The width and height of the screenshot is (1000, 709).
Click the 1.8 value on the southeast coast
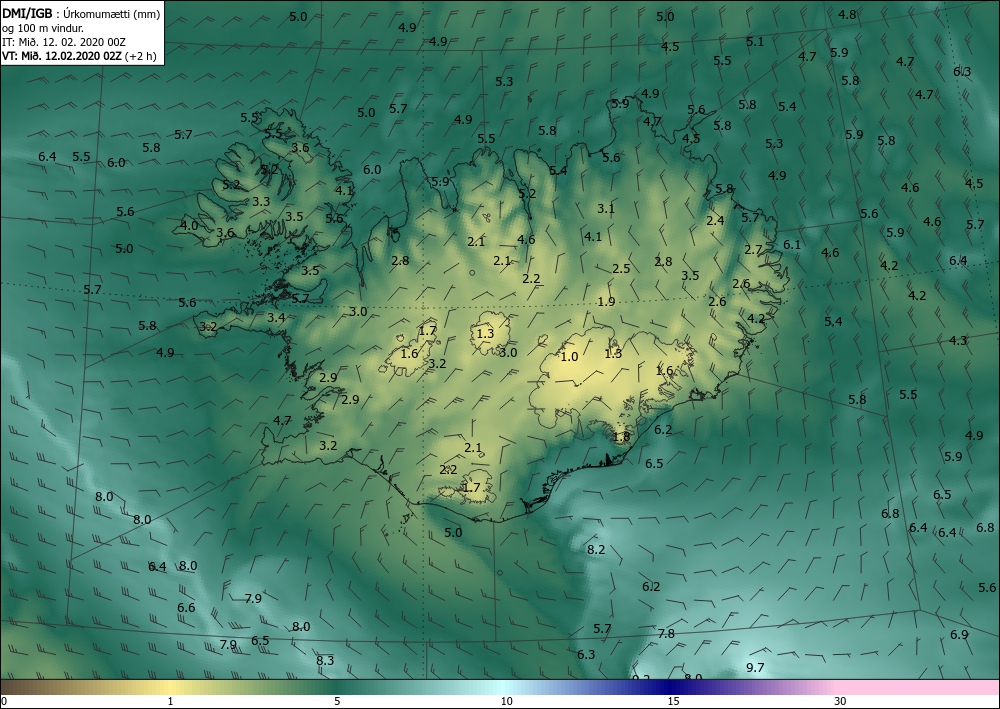621,437
